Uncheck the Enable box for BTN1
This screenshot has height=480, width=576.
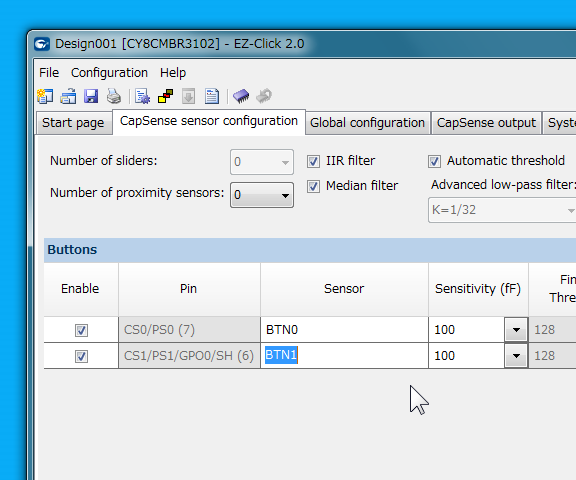point(81,356)
